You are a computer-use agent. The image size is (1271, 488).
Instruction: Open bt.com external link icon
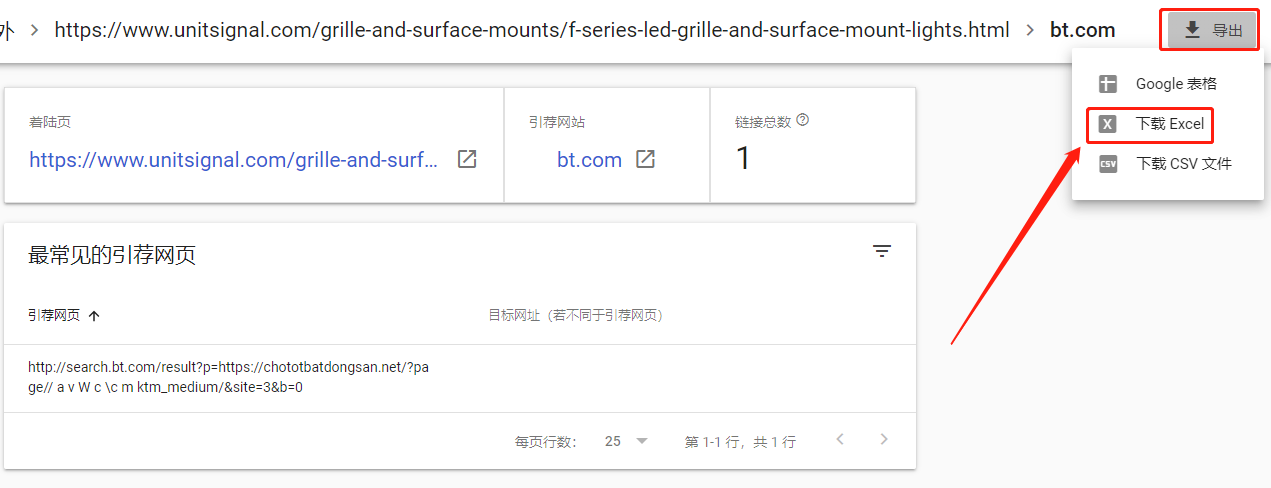pyautogui.click(x=646, y=159)
